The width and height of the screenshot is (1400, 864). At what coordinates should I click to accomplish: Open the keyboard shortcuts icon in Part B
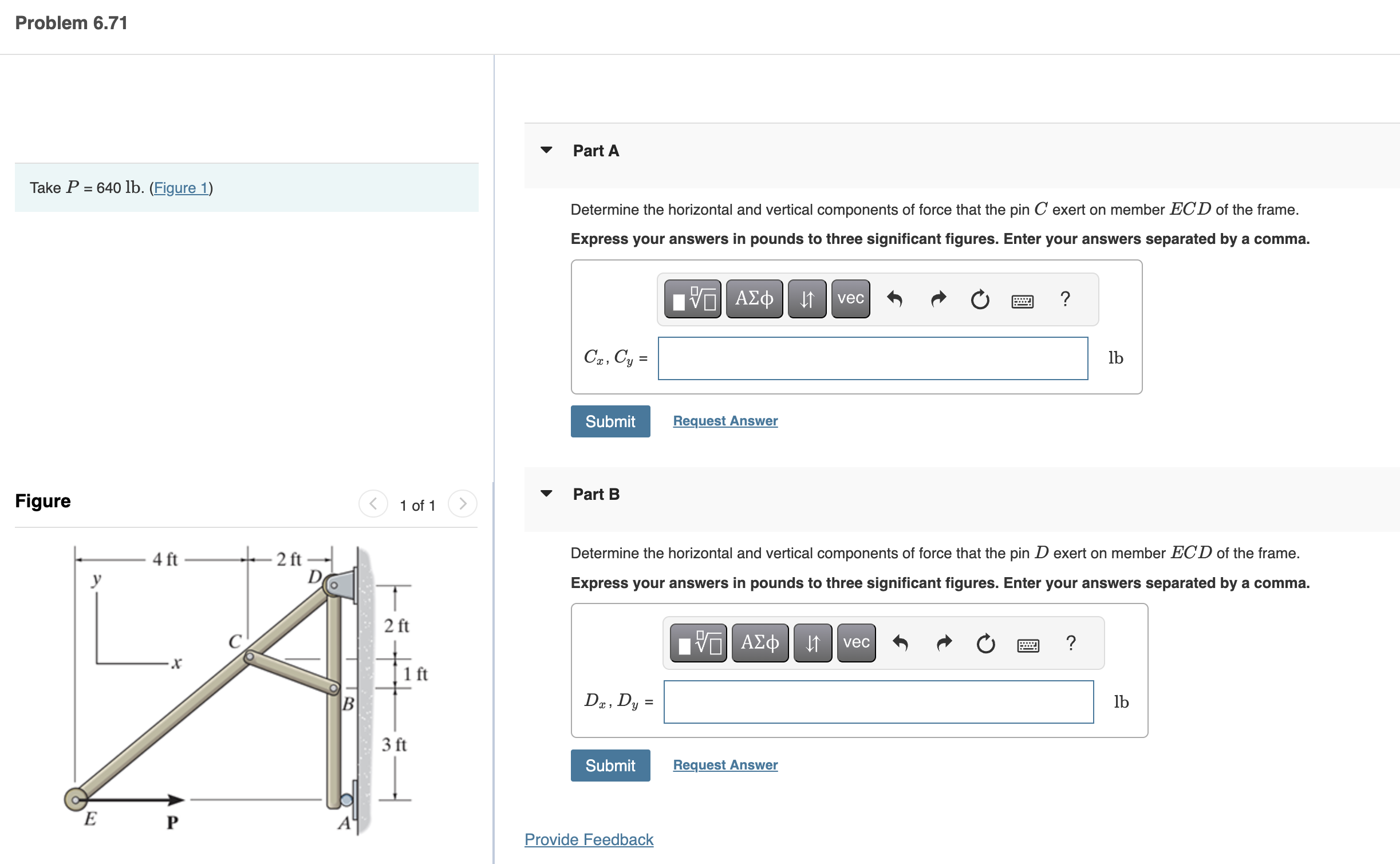[1028, 644]
